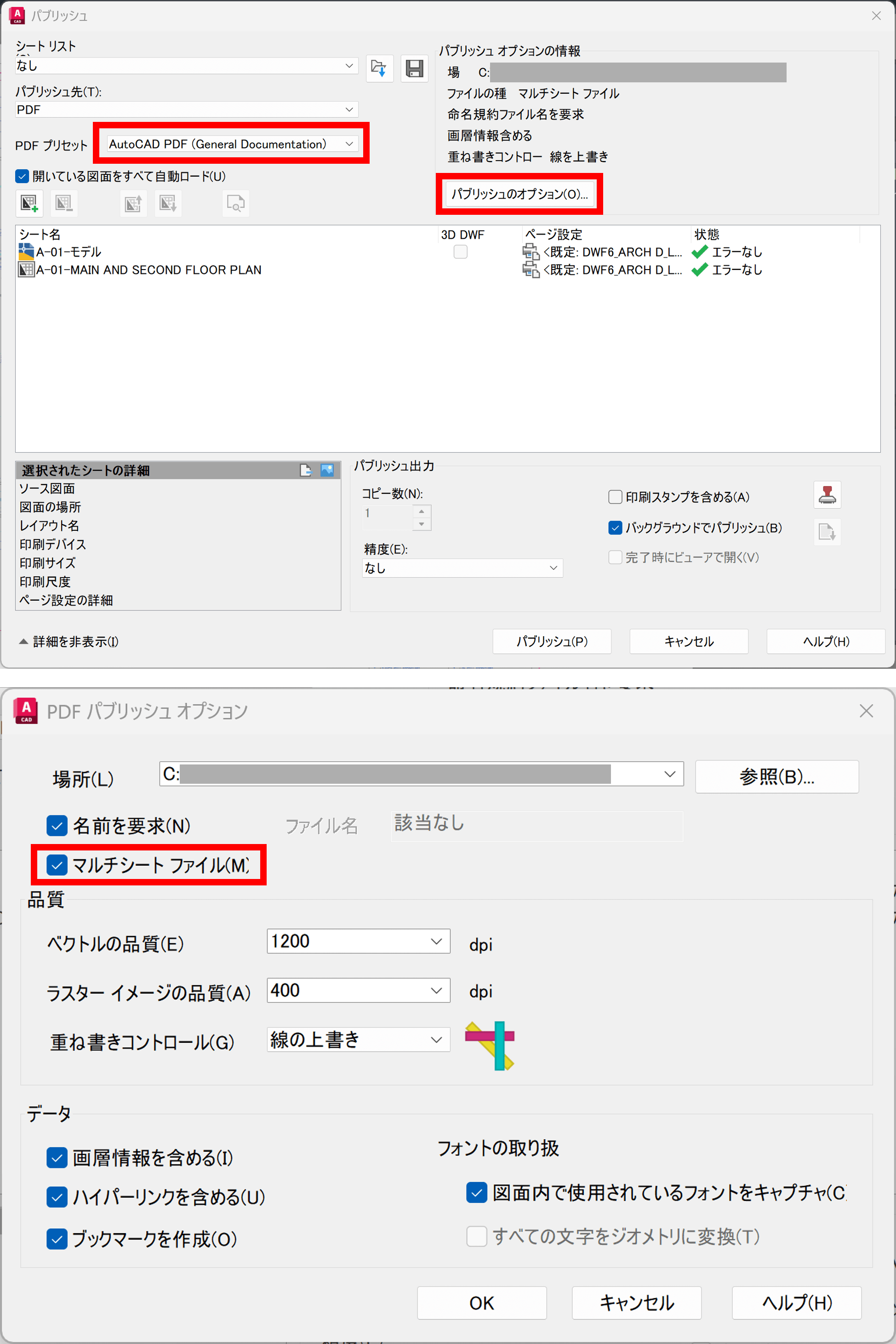The image size is (896, 1344).
Task: Click the Save Sheet List floppy icon
Action: tap(414, 69)
